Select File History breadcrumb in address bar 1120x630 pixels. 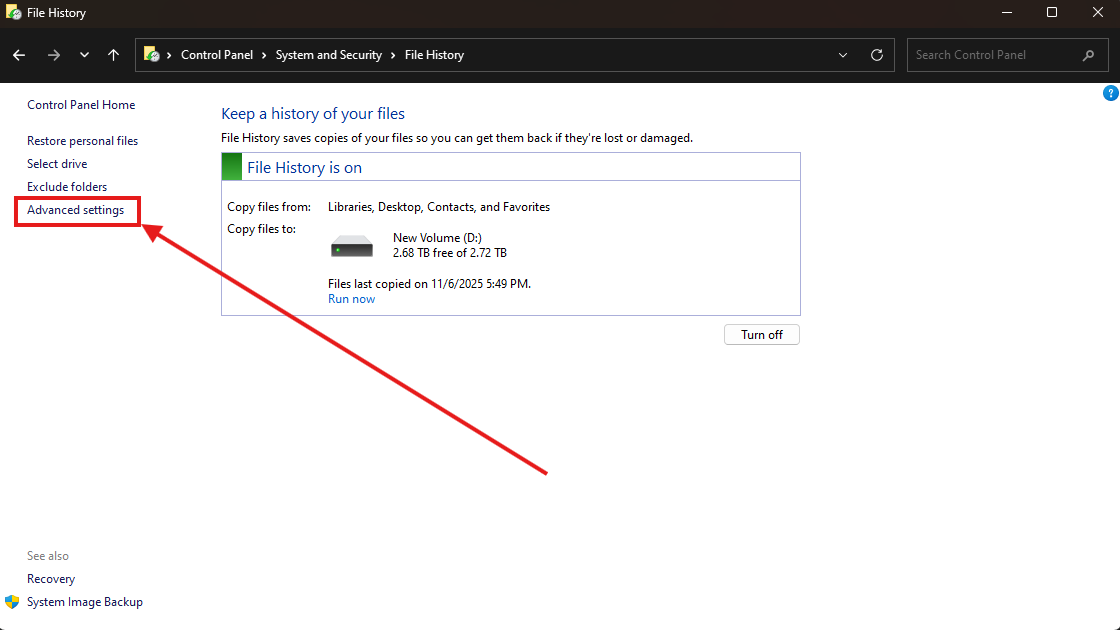tap(434, 55)
